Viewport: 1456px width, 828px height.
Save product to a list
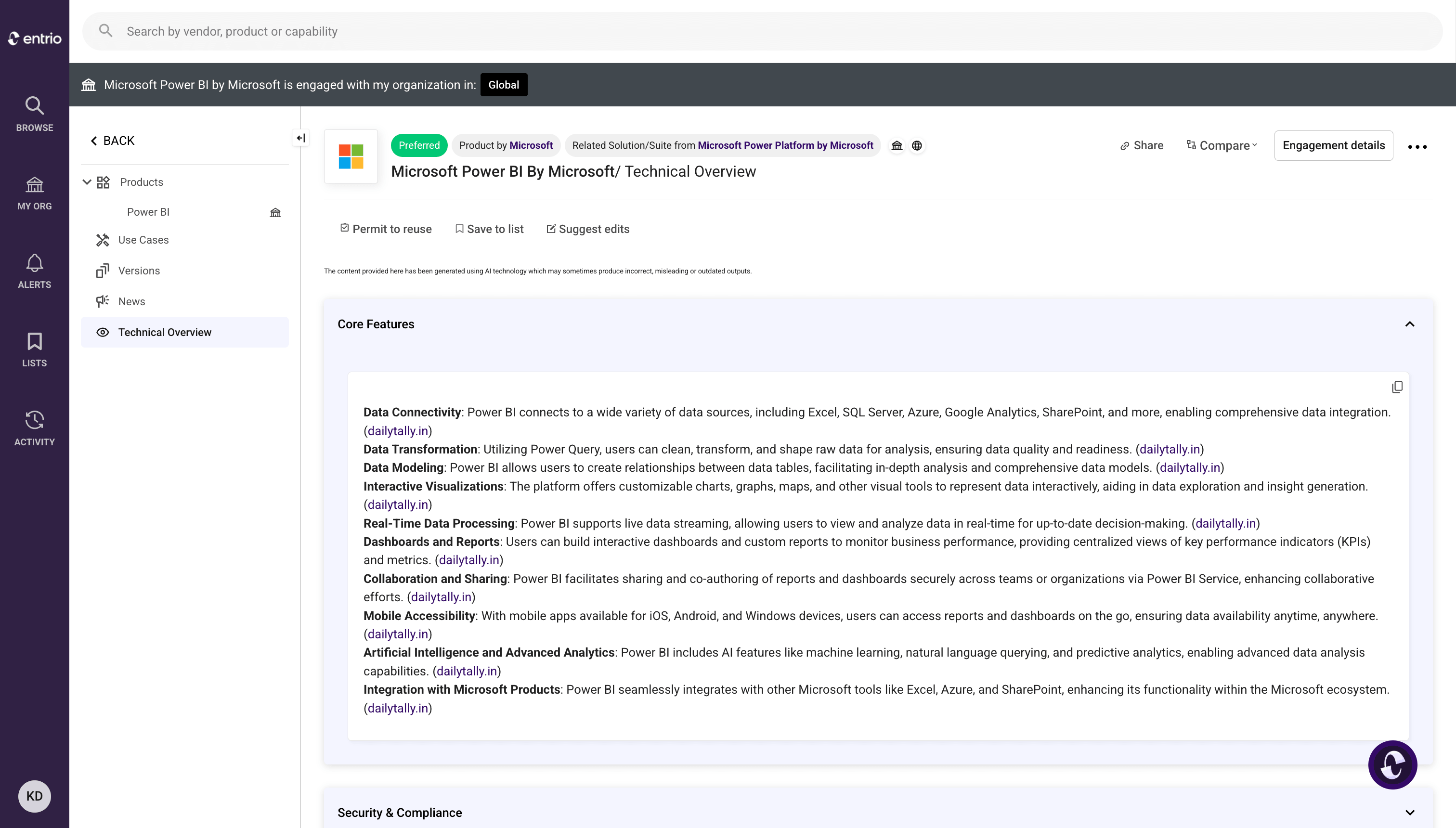pyautogui.click(x=489, y=229)
